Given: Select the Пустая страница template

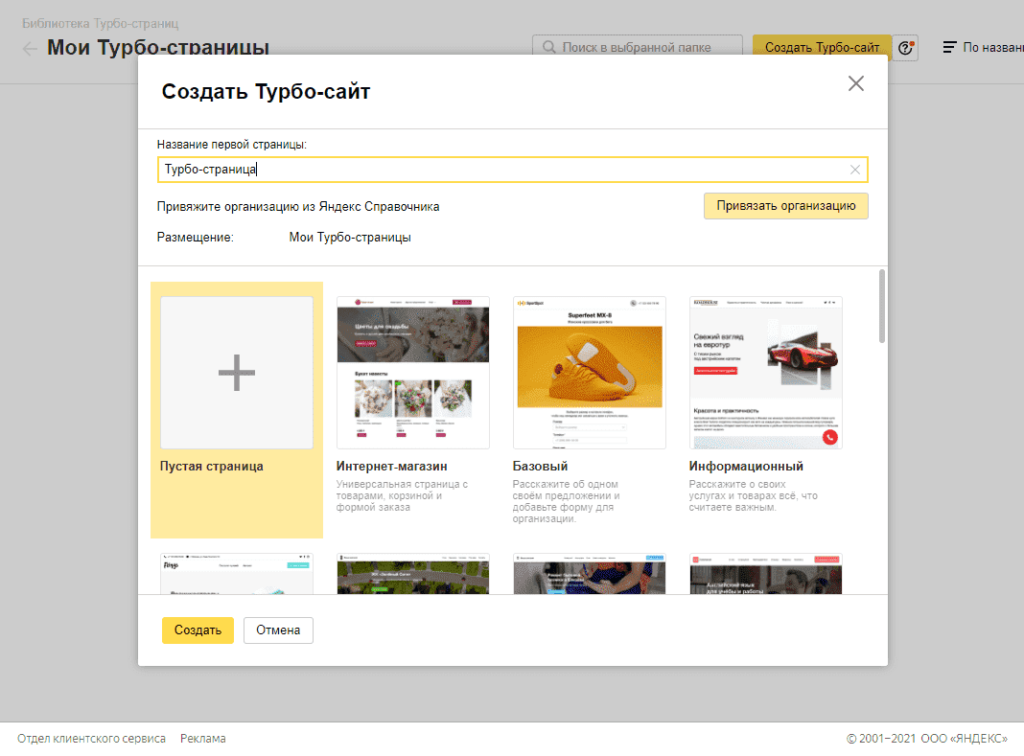Looking at the screenshot, I should click(236, 409).
